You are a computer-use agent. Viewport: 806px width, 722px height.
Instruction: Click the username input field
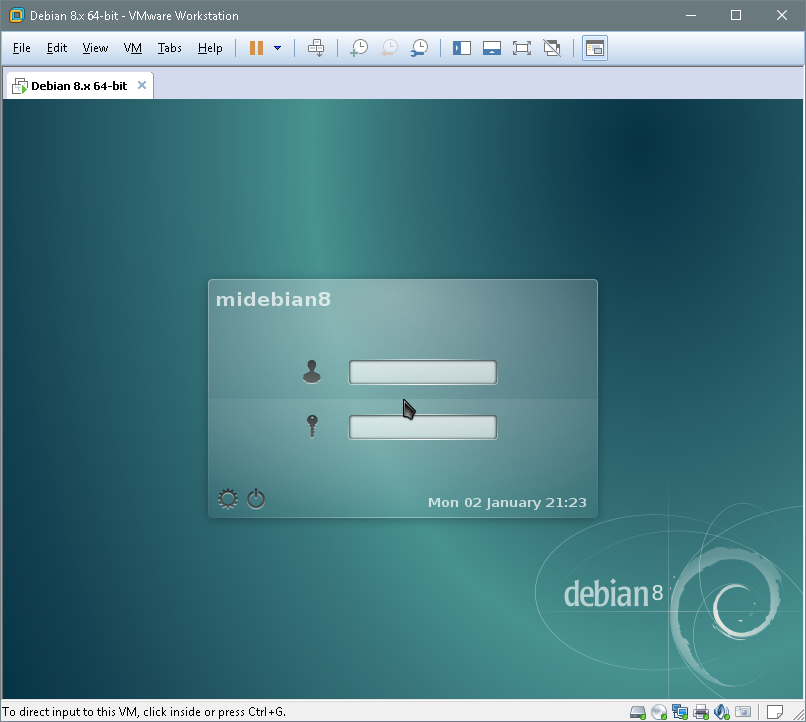(422, 371)
